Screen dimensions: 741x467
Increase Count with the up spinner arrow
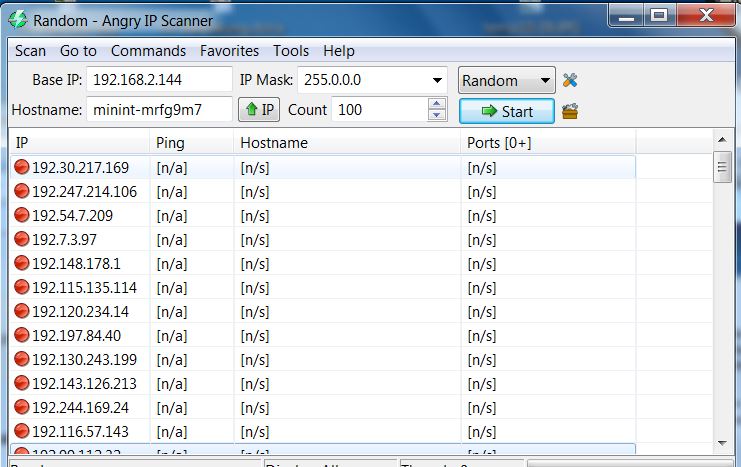[x=437, y=104]
